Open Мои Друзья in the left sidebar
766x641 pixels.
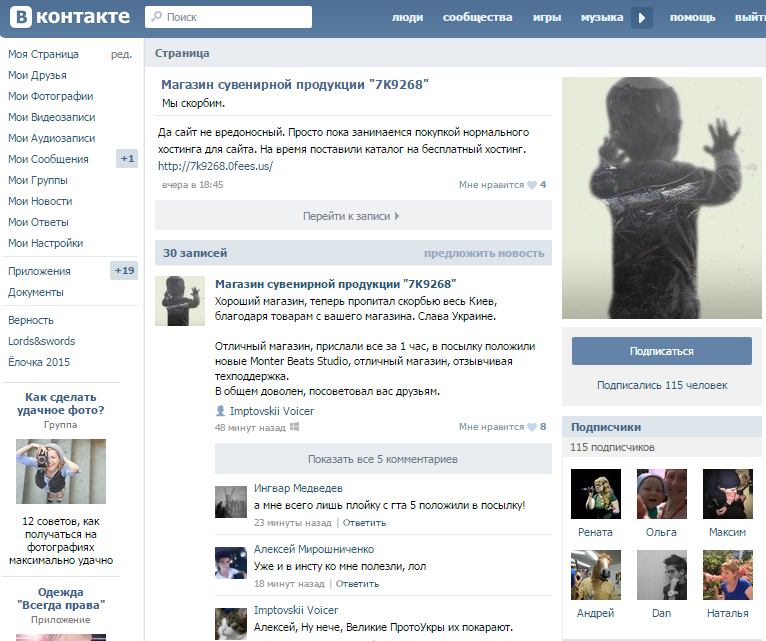[37, 75]
